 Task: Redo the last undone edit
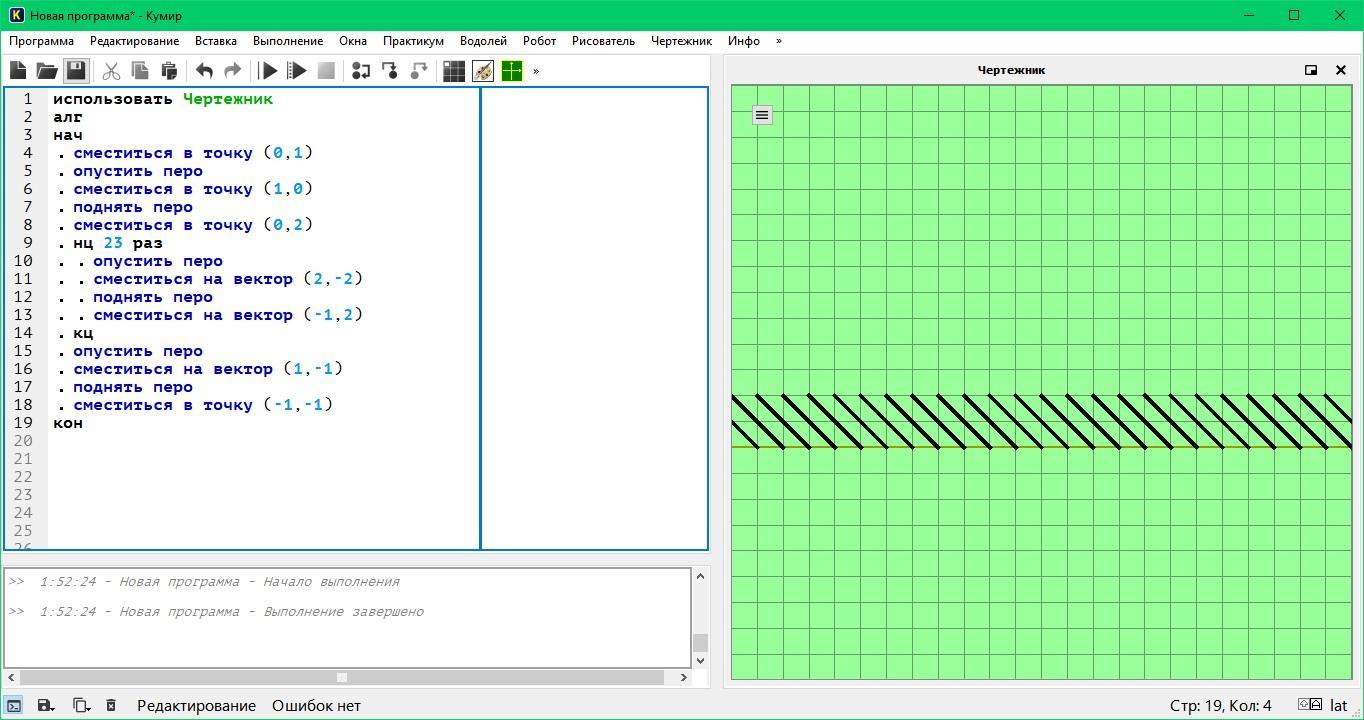(233, 71)
